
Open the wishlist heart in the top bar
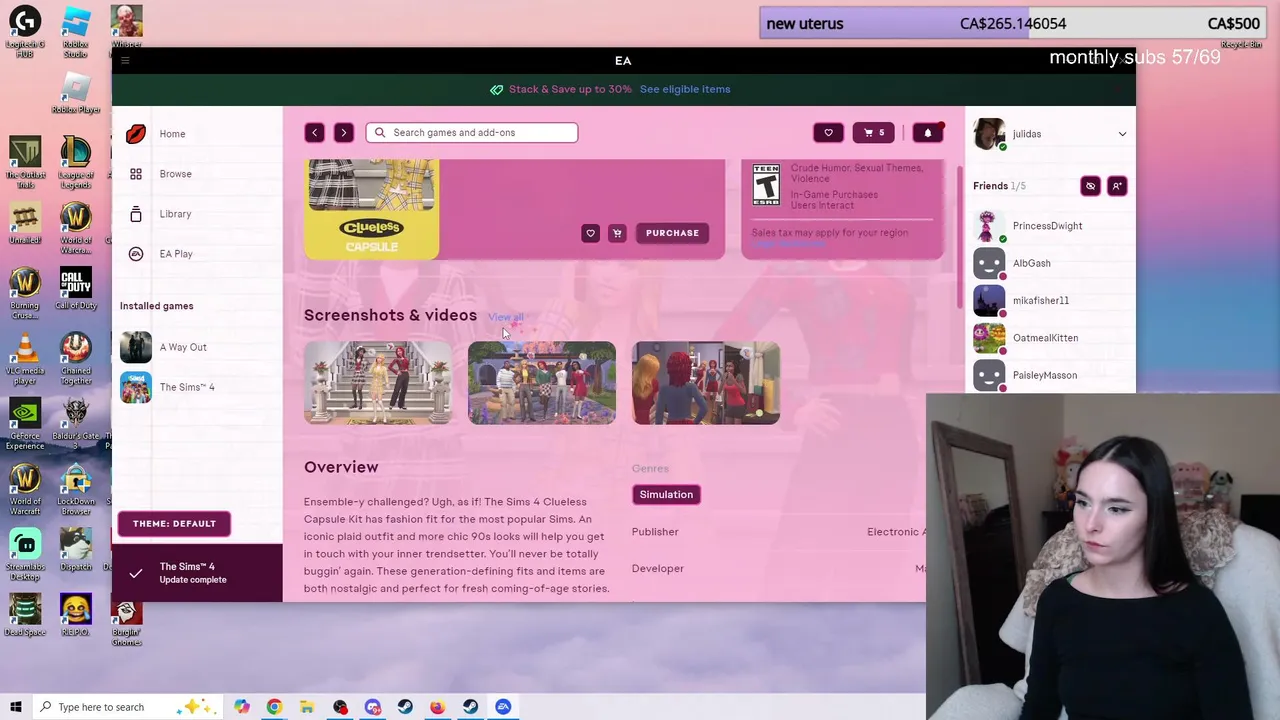tap(828, 132)
